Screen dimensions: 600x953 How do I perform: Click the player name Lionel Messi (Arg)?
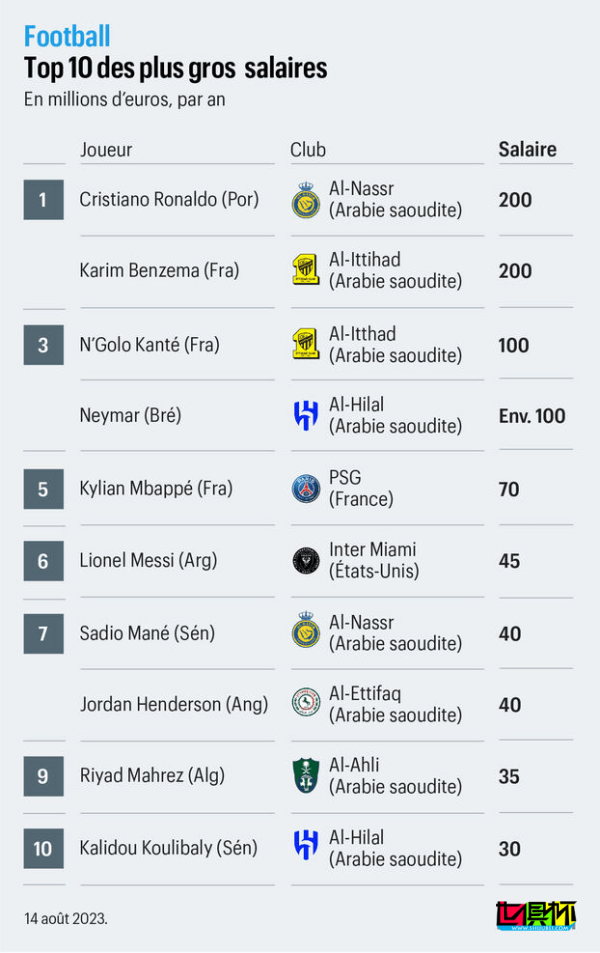tap(148, 561)
